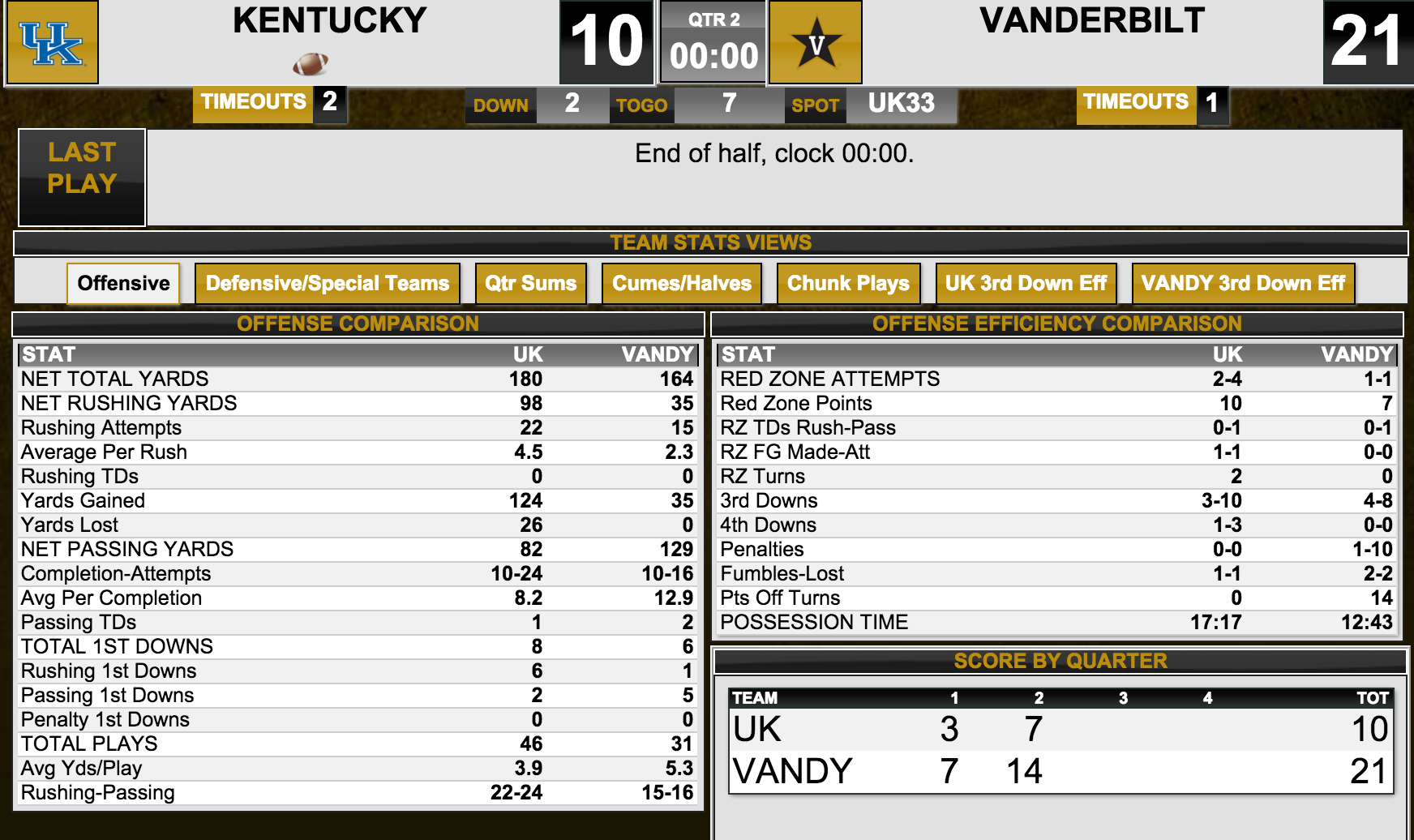The image size is (1414, 840).
Task: Click the QTR 2 game clock
Action: click(x=713, y=42)
